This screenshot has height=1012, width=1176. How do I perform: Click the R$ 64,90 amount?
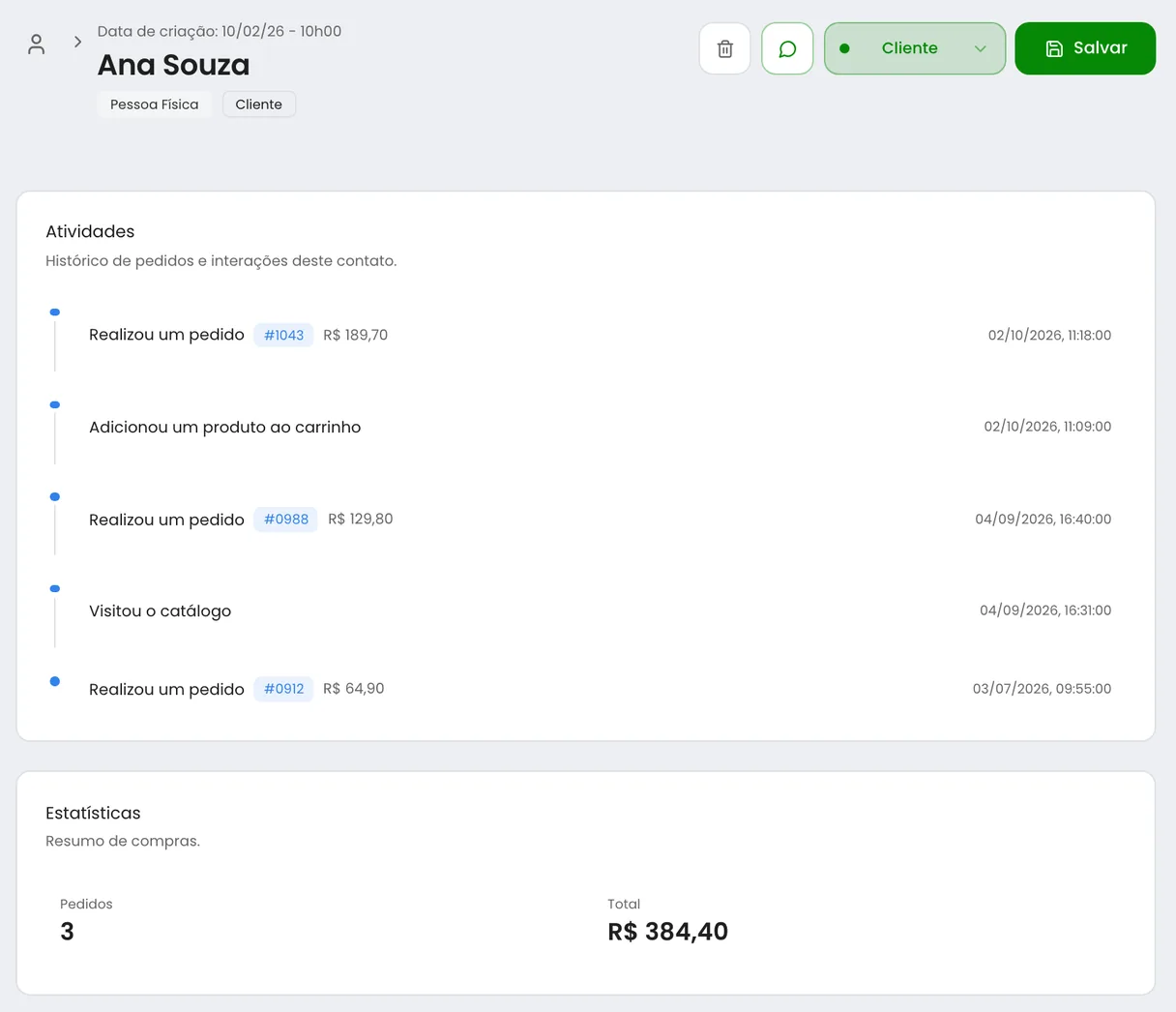354,689
